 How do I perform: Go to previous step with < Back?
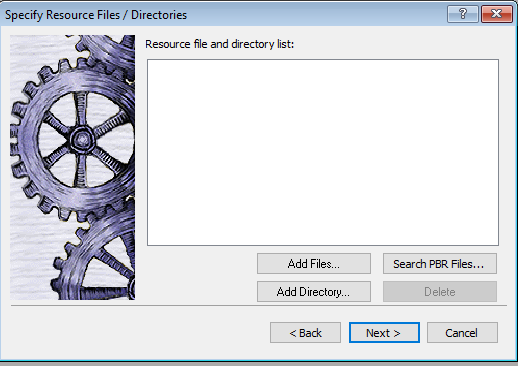pyautogui.click(x=305, y=333)
